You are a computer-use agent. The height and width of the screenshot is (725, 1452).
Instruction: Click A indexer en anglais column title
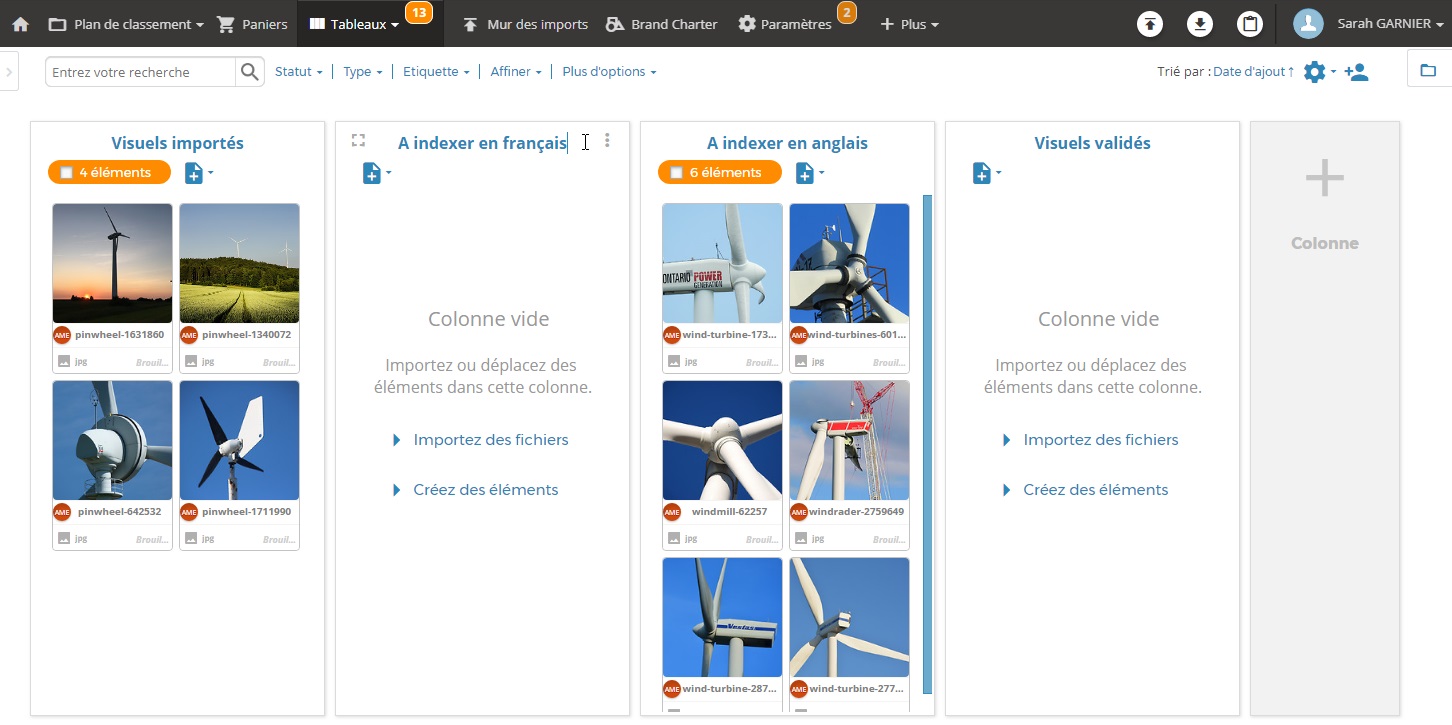[x=787, y=143]
